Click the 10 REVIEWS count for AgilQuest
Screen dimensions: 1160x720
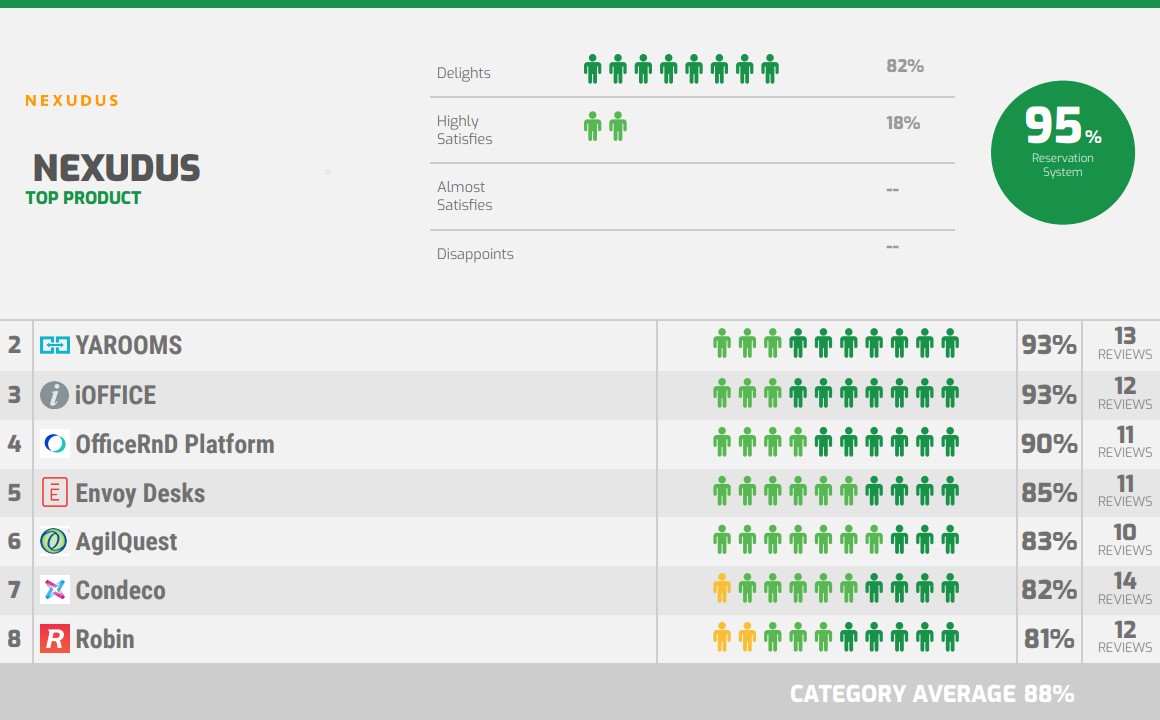[1124, 540]
